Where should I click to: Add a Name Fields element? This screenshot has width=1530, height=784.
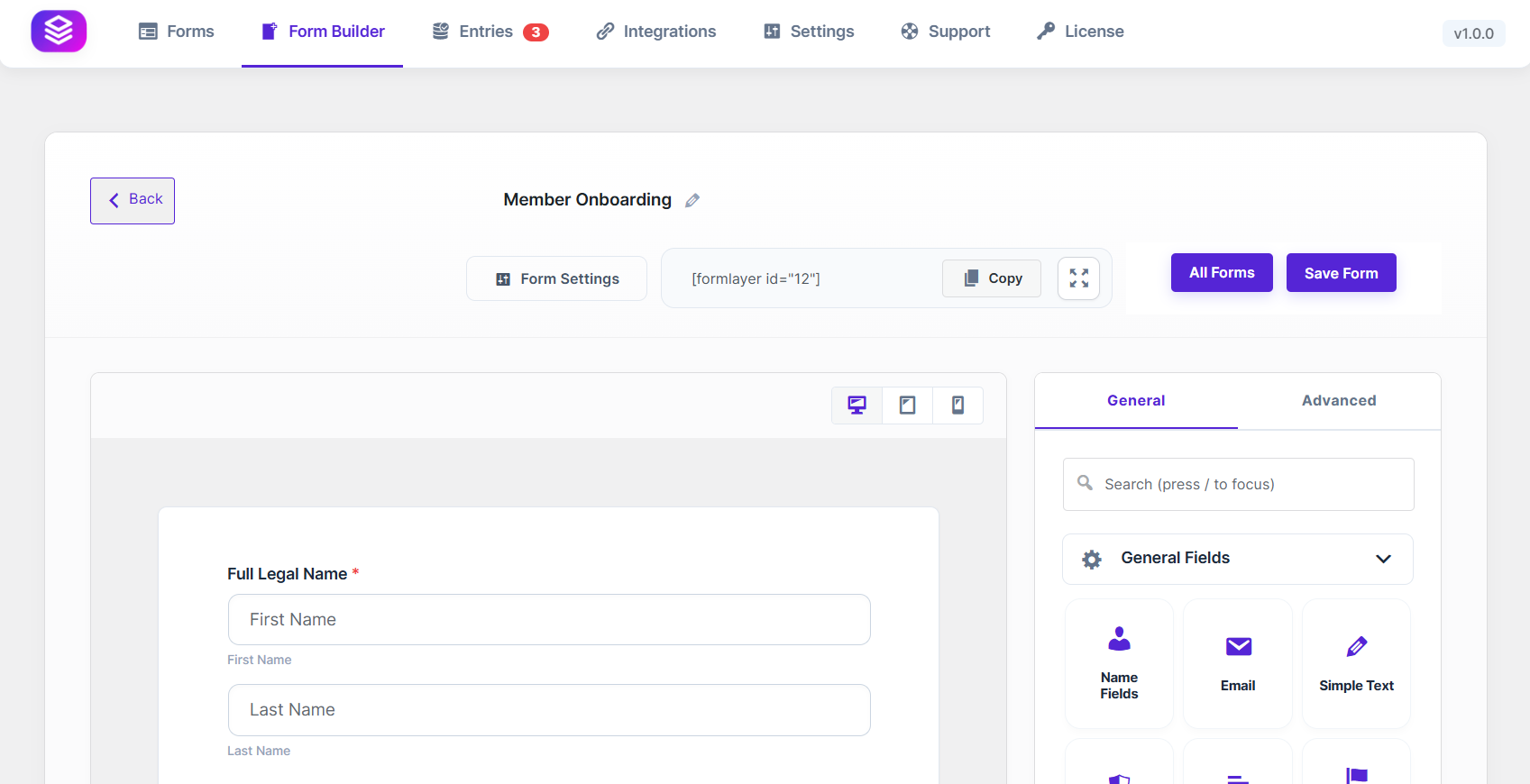point(1119,663)
